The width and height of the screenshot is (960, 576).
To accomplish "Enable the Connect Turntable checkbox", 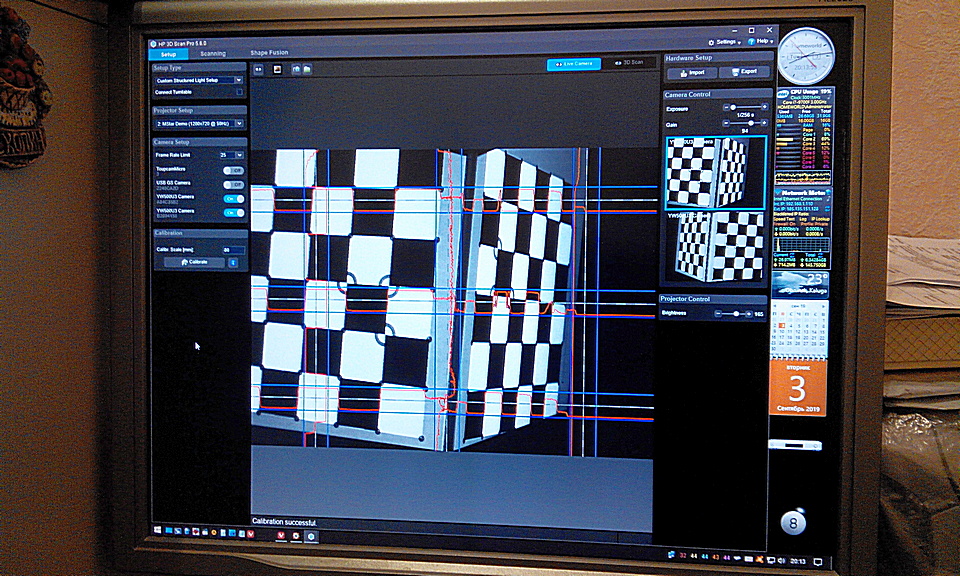I will click(x=239, y=92).
